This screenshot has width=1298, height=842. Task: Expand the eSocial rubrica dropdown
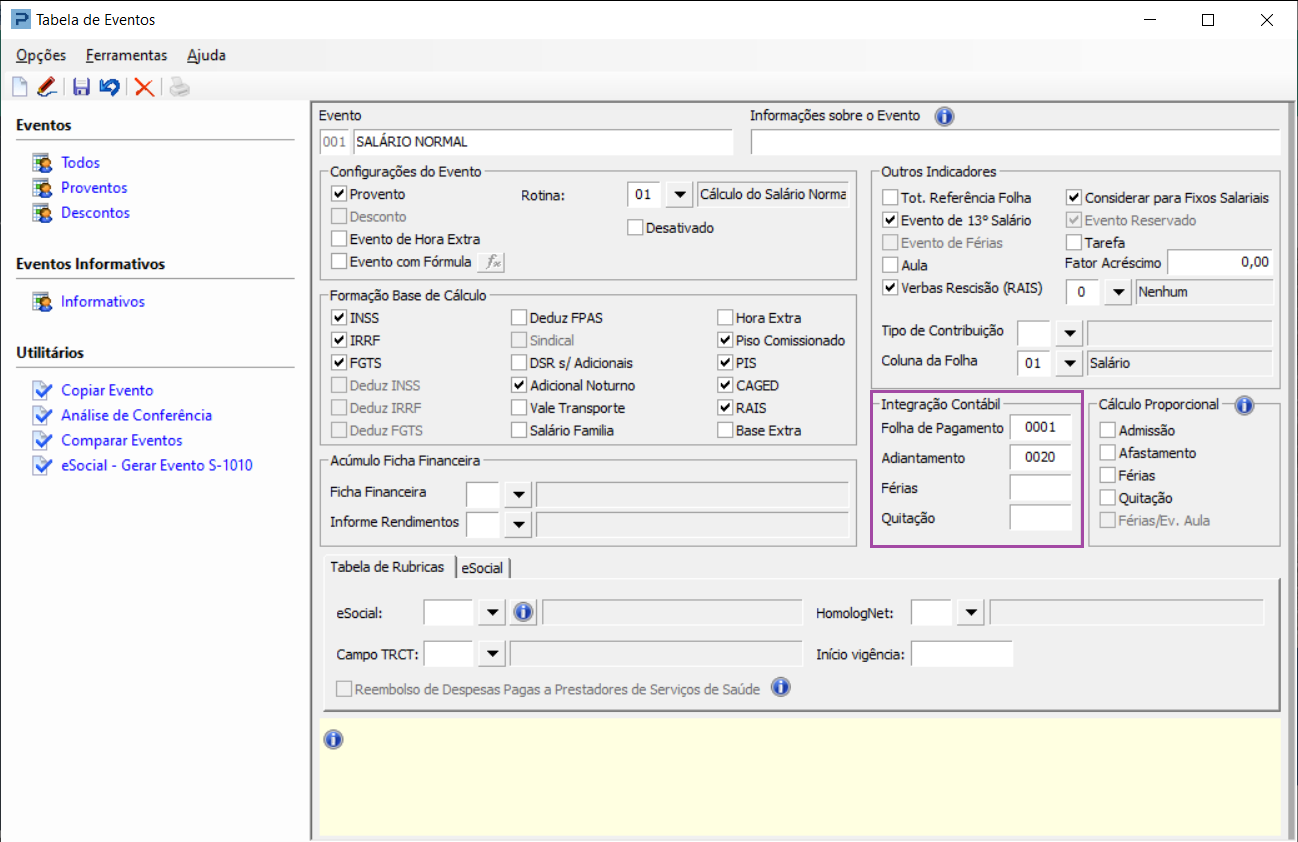pos(492,612)
